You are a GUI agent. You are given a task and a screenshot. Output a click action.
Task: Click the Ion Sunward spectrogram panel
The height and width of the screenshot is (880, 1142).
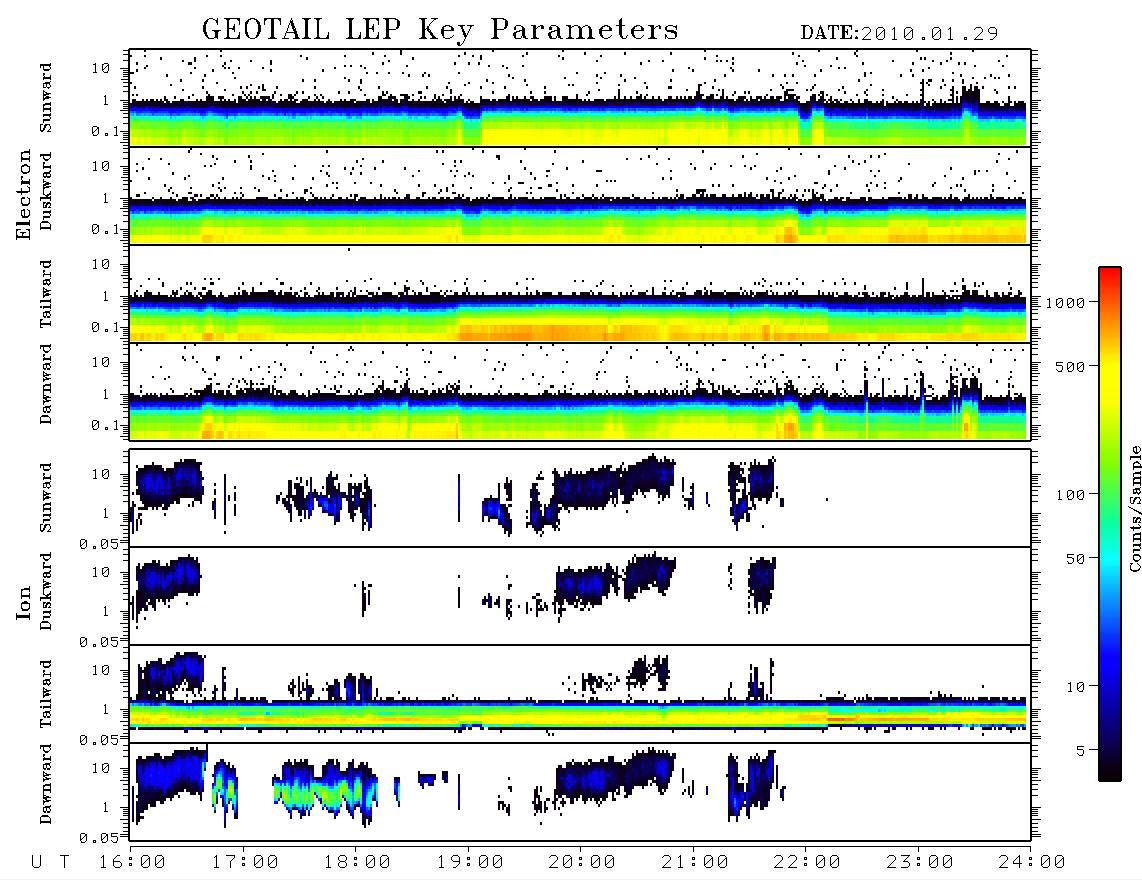tap(580, 498)
